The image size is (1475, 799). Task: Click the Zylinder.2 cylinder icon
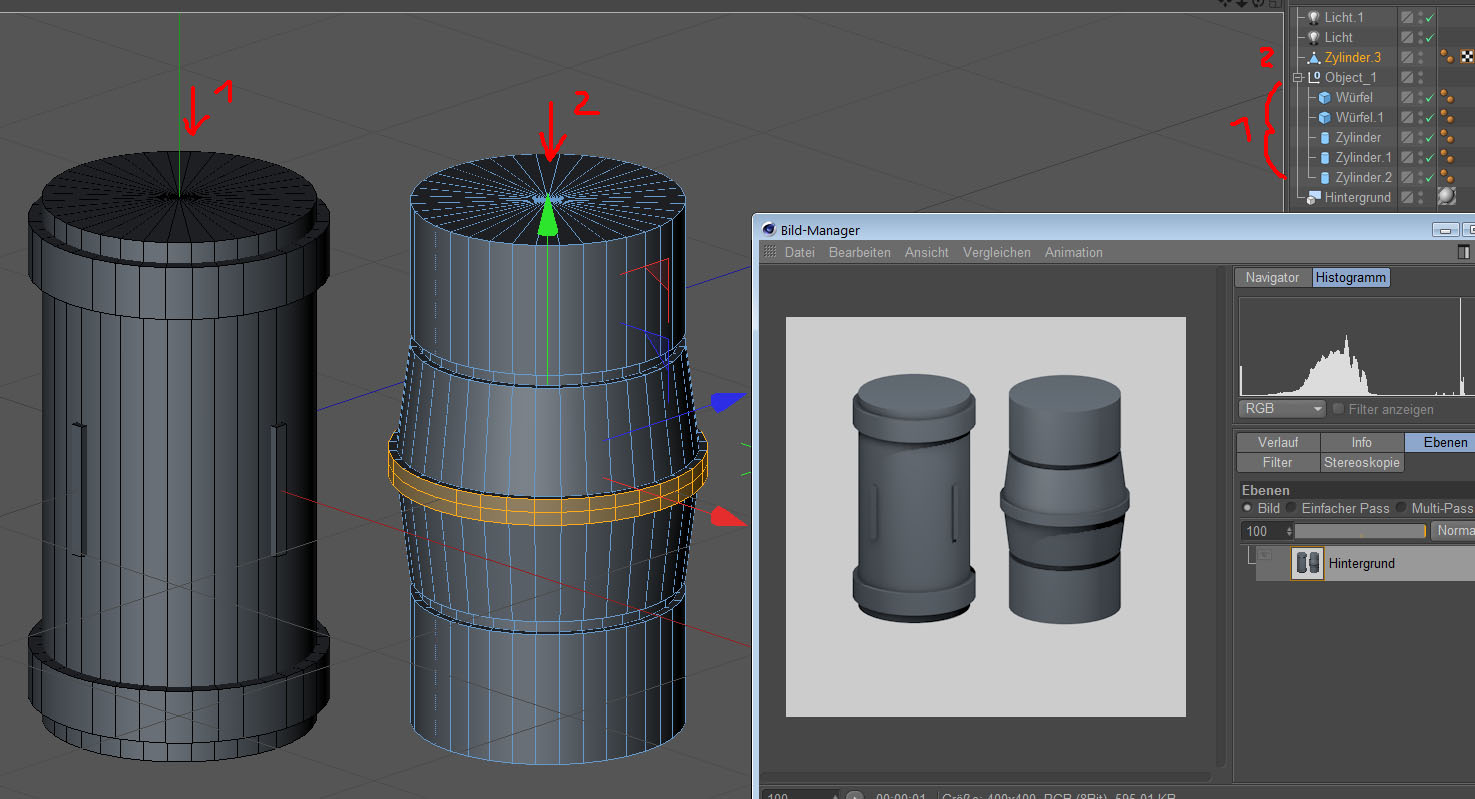[x=1325, y=178]
